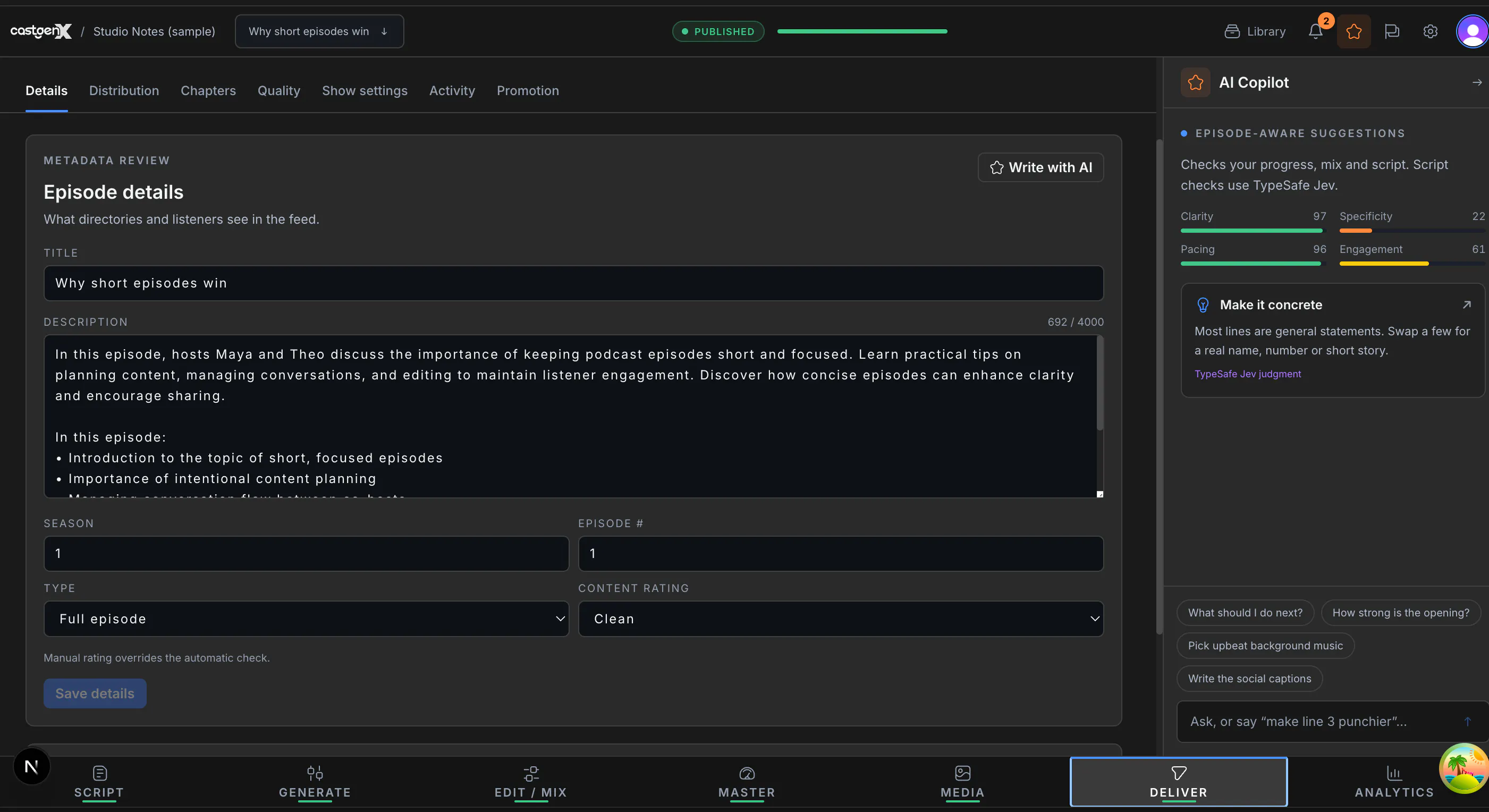The width and height of the screenshot is (1489, 812).
Task: Switch to the Distribution tab
Action: coord(124,91)
